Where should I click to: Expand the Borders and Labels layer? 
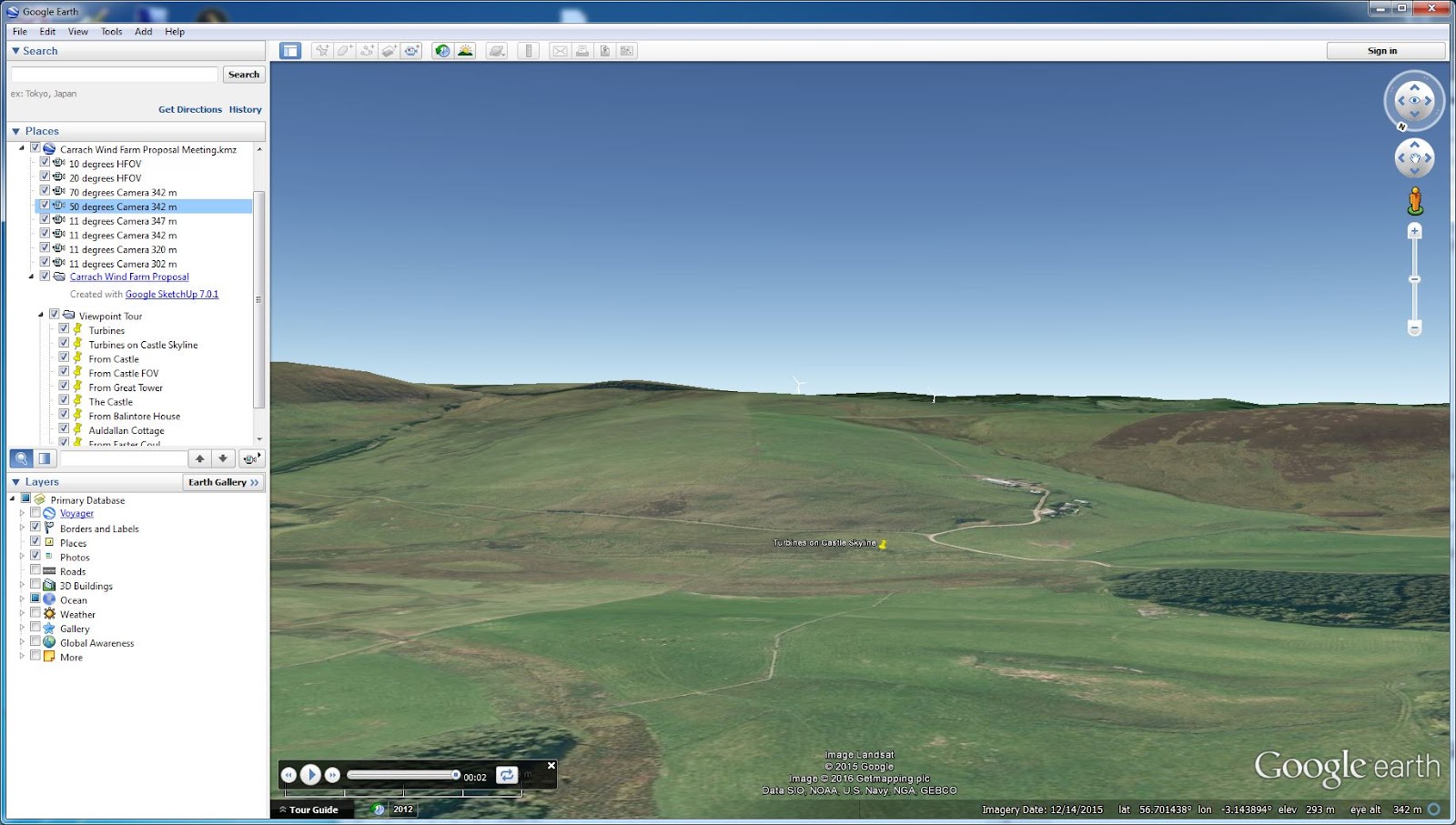click(22, 528)
